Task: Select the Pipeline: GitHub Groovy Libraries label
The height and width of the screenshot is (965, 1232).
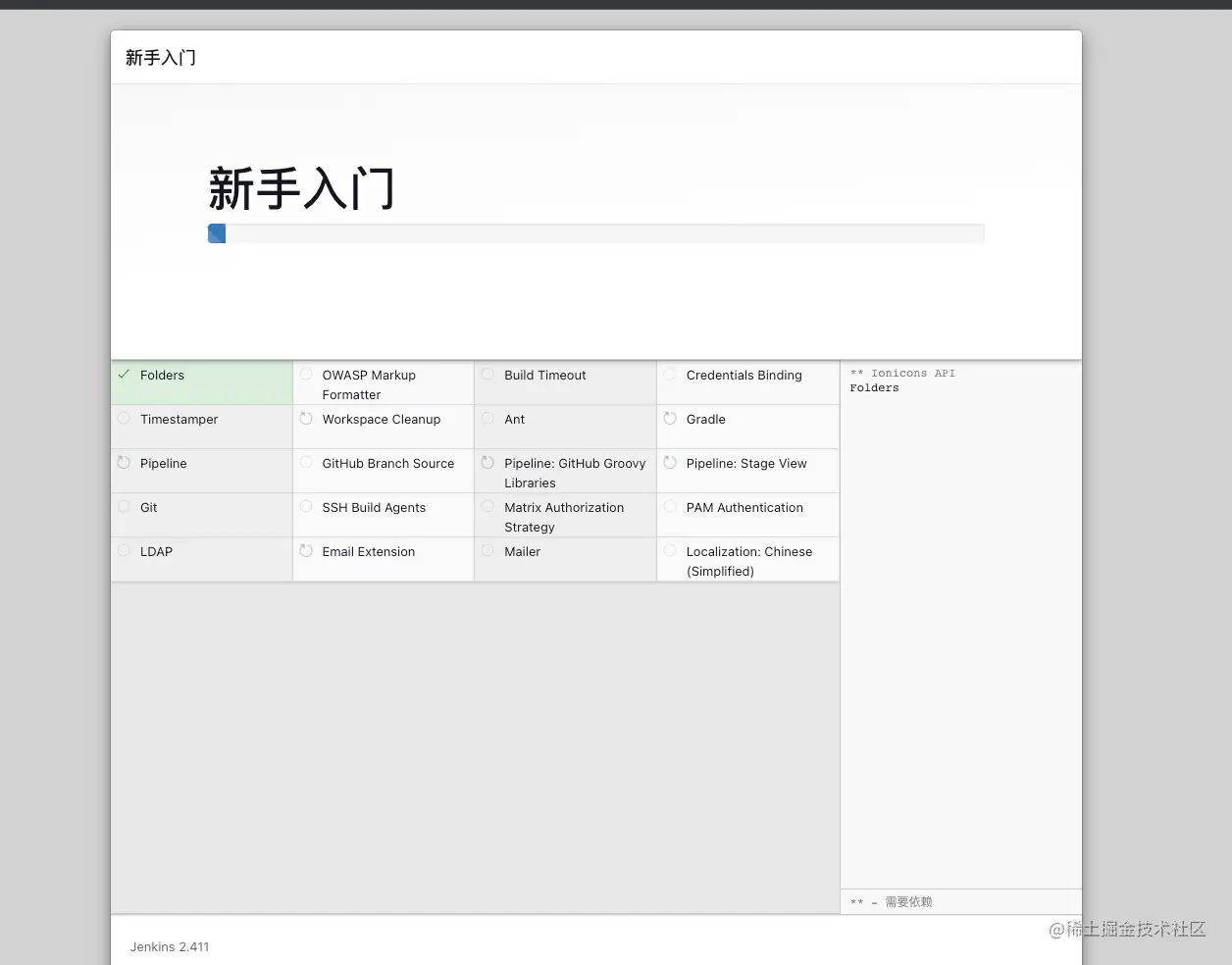Action: pyautogui.click(x=575, y=473)
